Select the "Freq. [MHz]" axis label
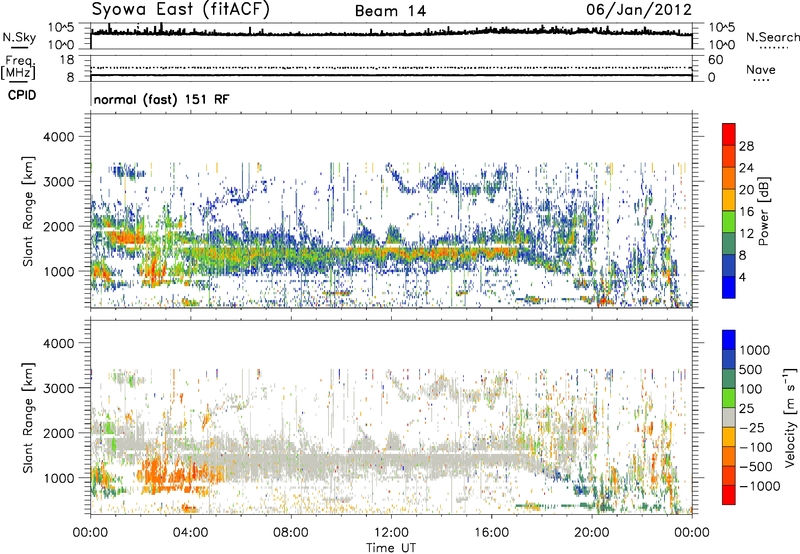800x554 pixels. 19,67
